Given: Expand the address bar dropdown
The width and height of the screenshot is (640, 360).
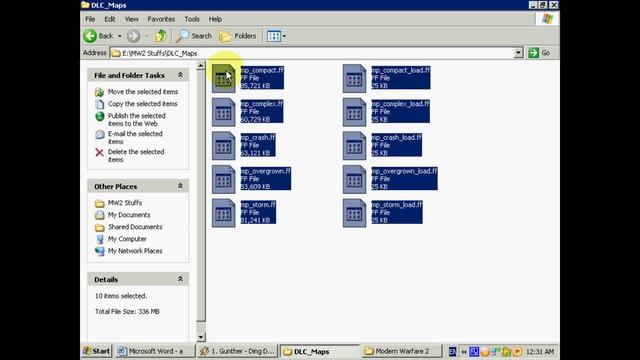Looking at the screenshot, I should pyautogui.click(x=518, y=53).
